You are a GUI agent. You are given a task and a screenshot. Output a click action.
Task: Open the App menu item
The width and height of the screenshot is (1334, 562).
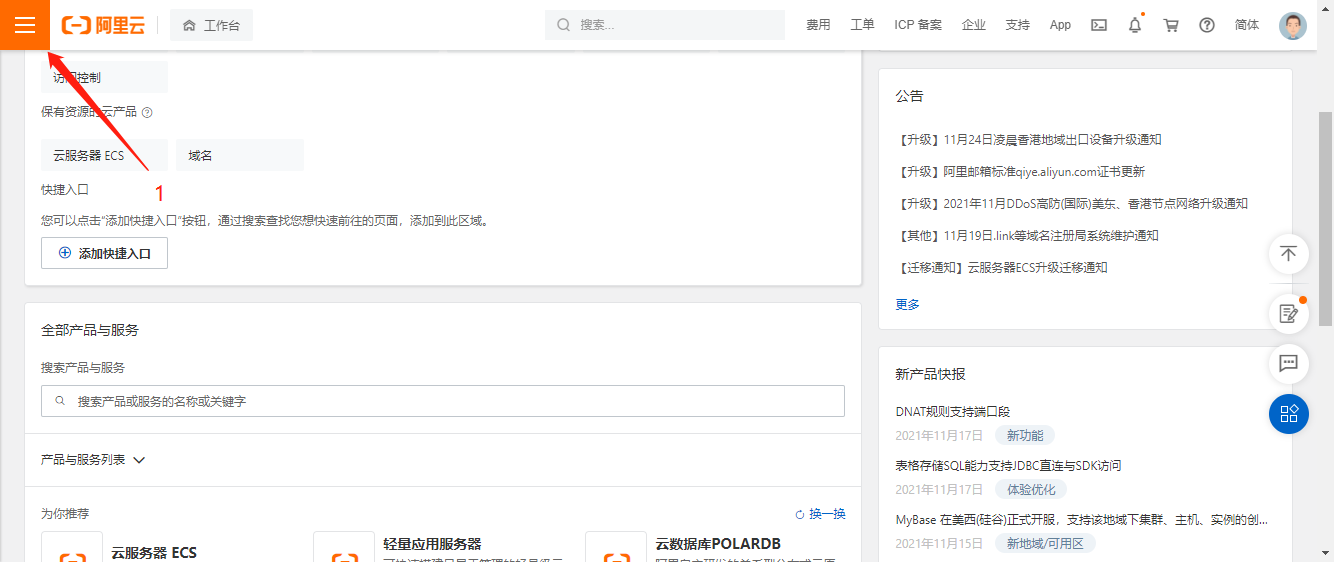pyautogui.click(x=1060, y=25)
